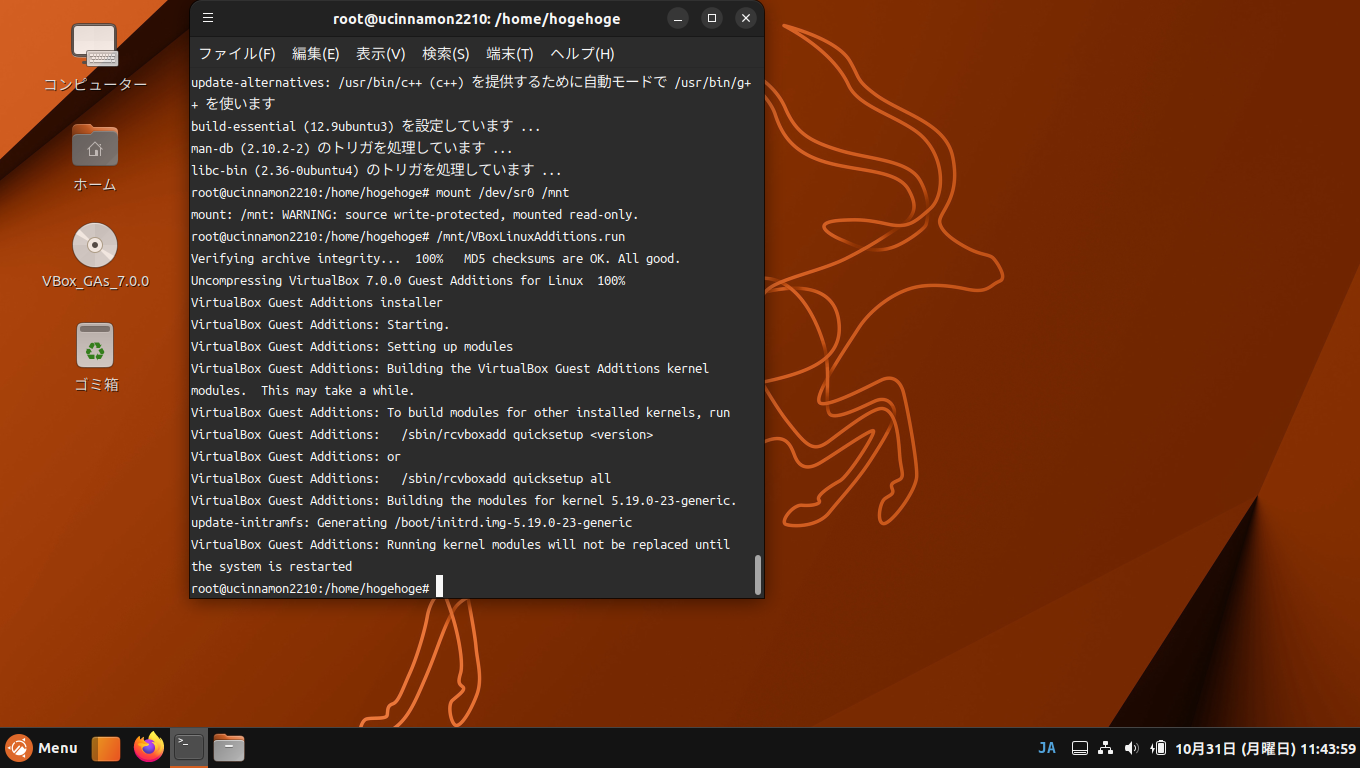
Task: Select the terminal window in the taskbar
Action: pos(189,748)
